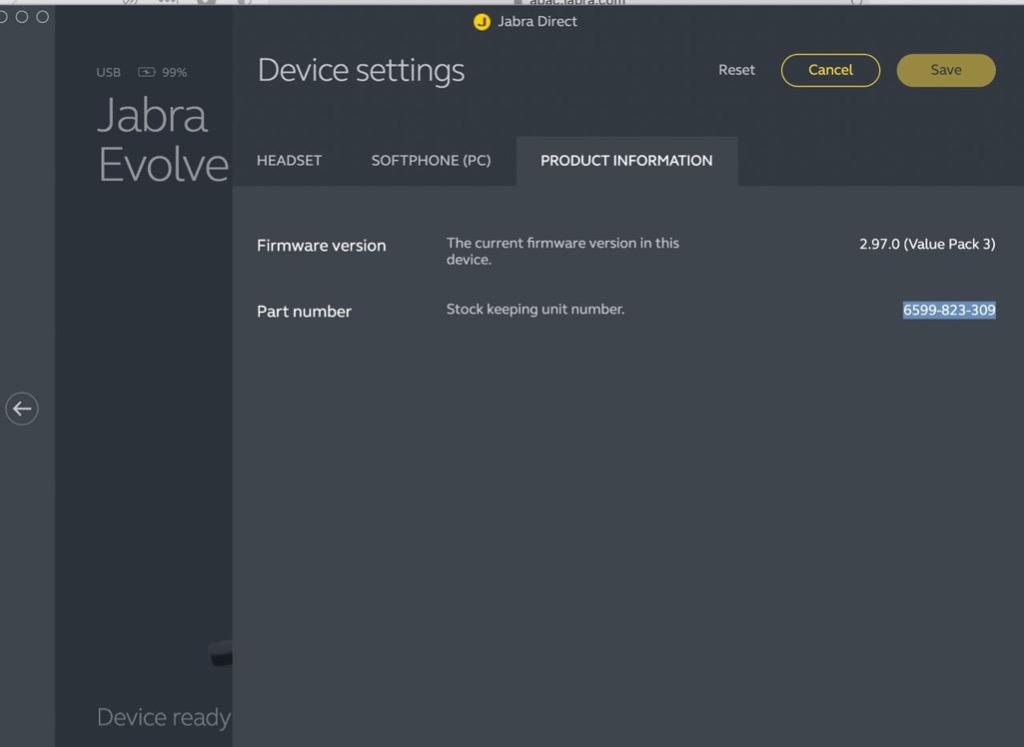This screenshot has height=747, width=1024.
Task: Click the Device ready status text
Action: point(164,718)
